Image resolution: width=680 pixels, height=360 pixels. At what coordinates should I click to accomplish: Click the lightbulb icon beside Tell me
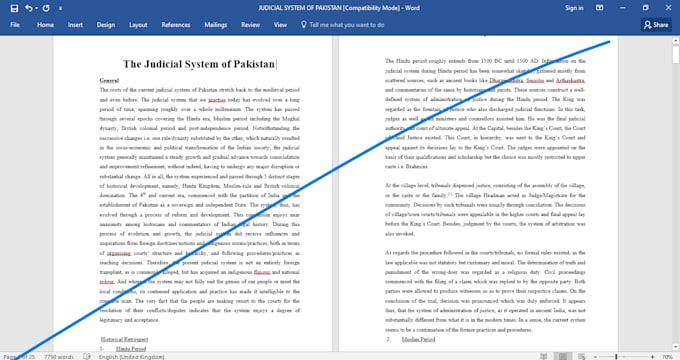click(304, 25)
